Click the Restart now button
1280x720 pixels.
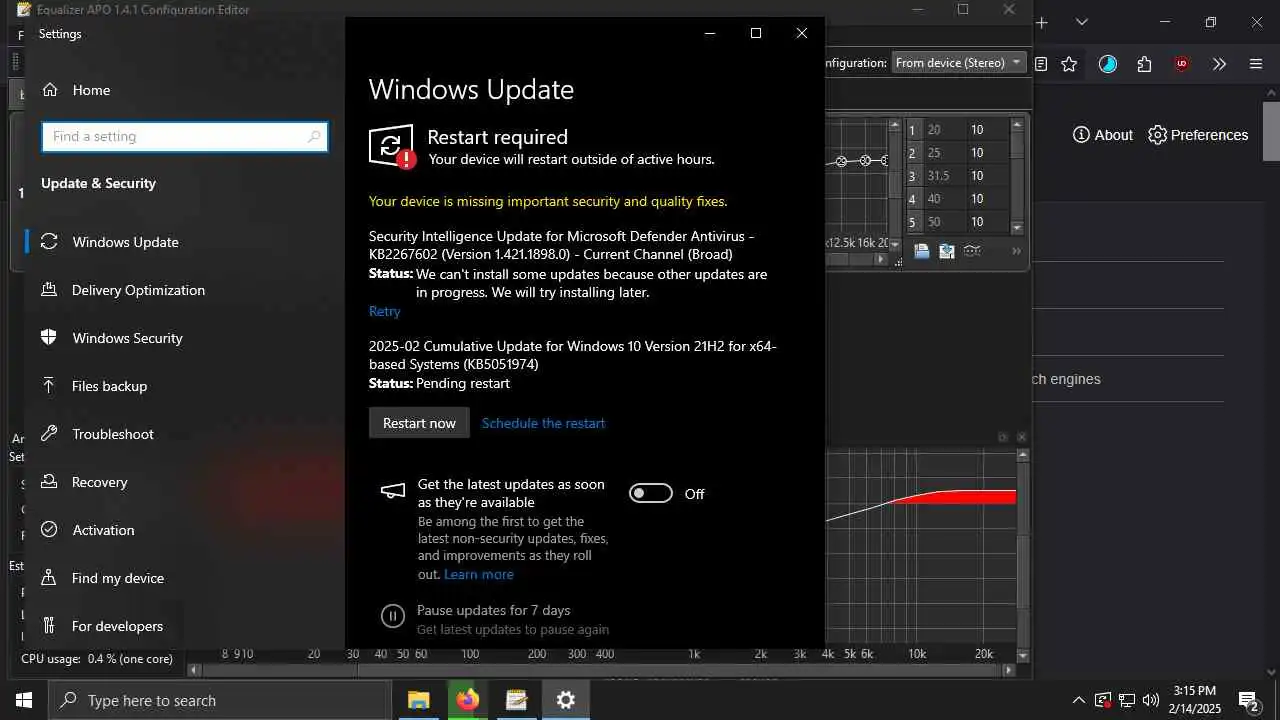[x=419, y=423]
